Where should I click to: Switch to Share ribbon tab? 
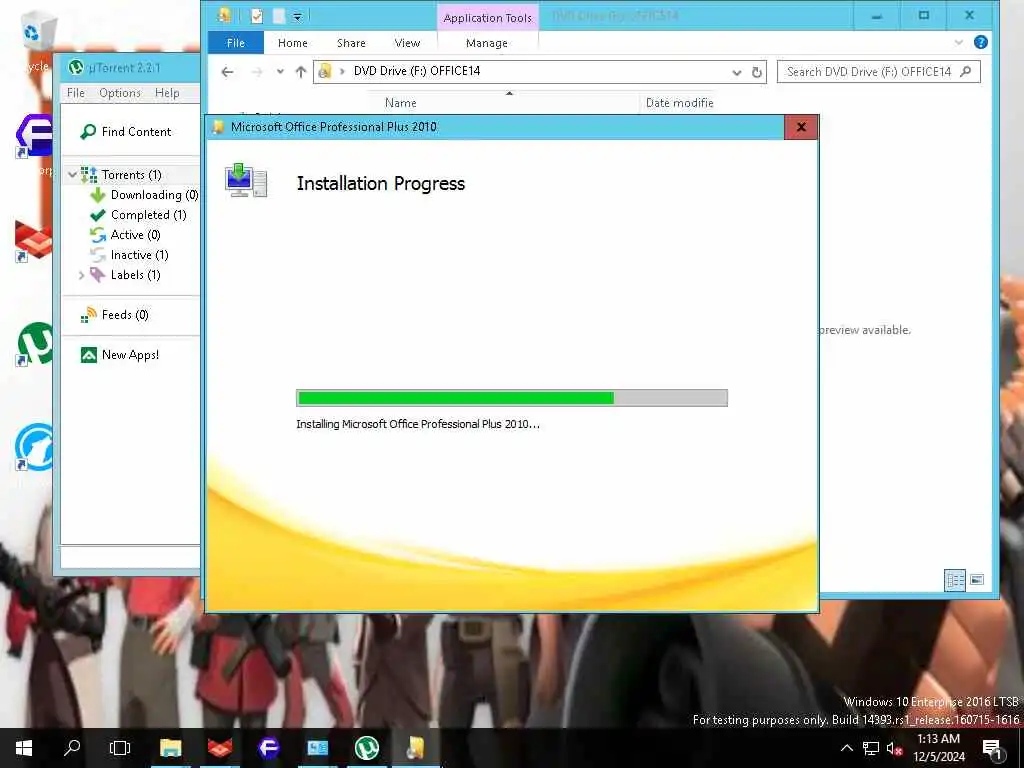click(351, 43)
